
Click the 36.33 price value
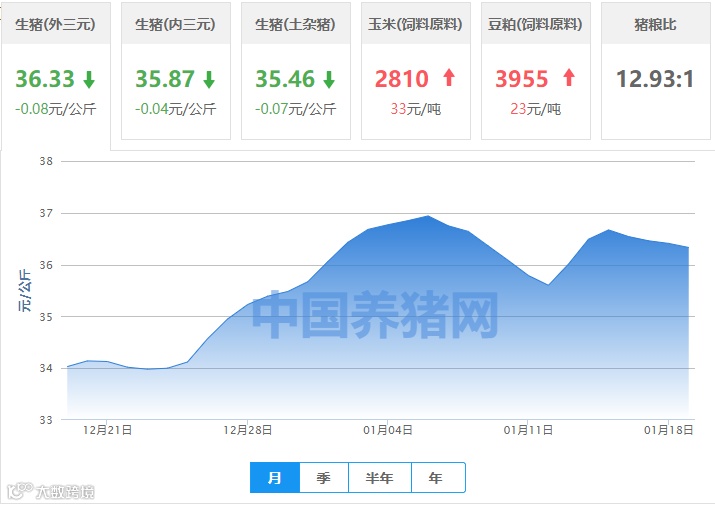tap(45, 79)
